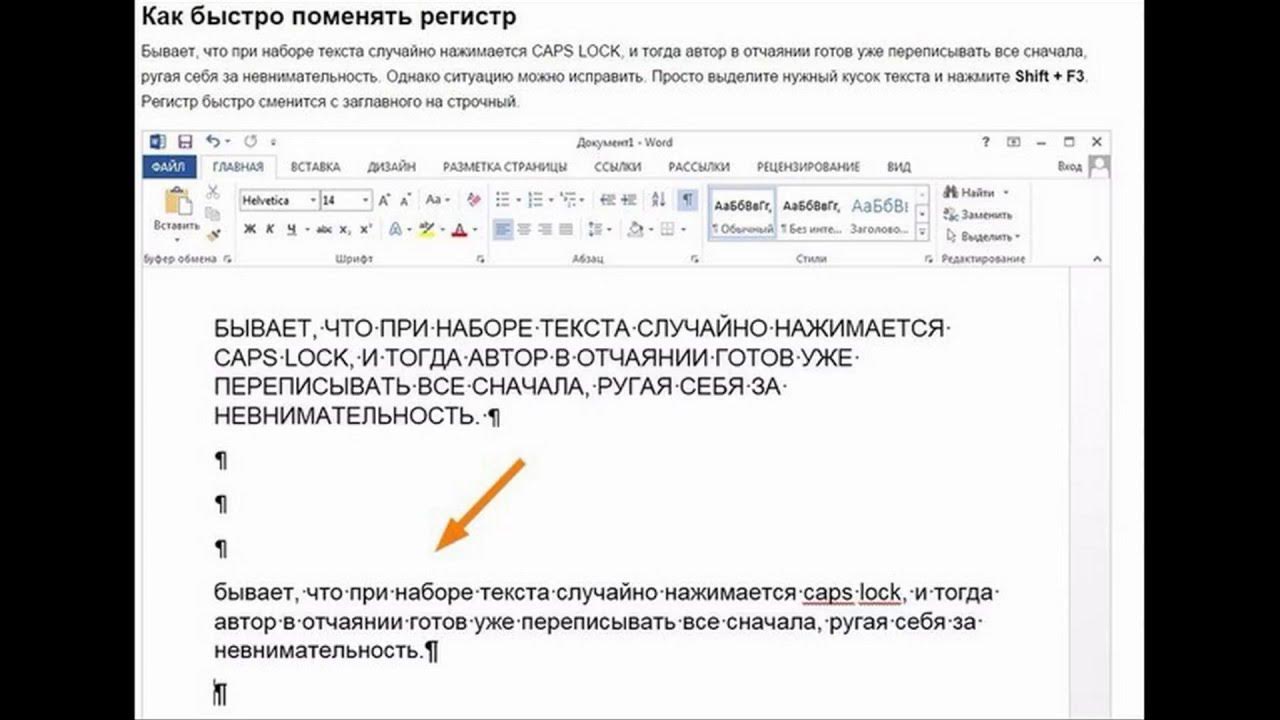
Task: Open Word Help question mark
Action: [x=986, y=142]
